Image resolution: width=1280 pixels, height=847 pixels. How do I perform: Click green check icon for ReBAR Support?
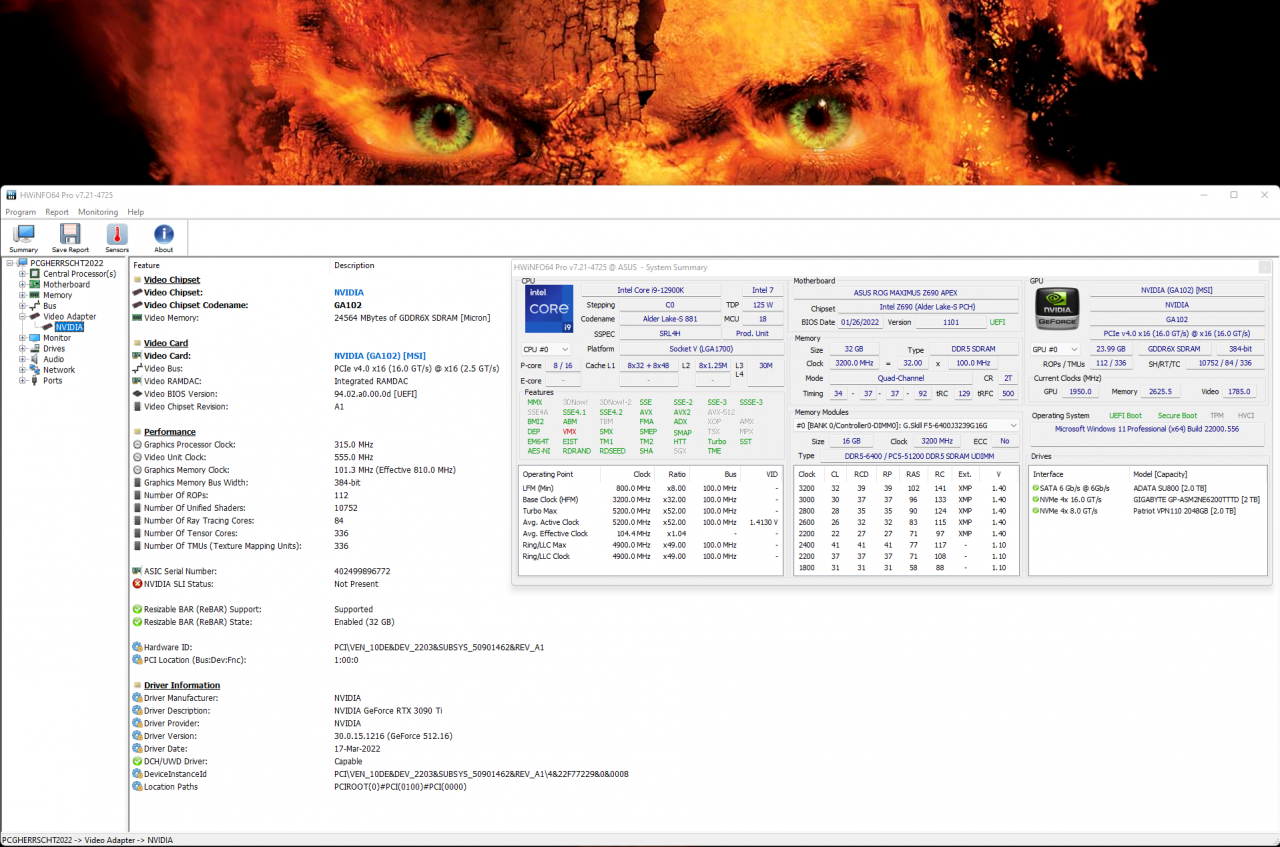coord(137,609)
